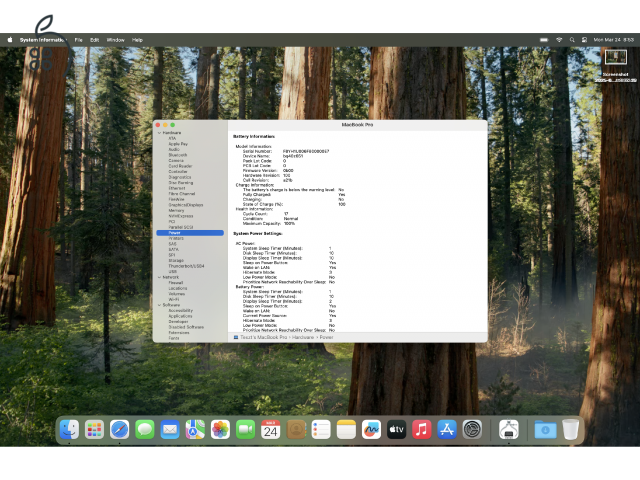Select the highlighted Power item
Image resolution: width=640 pixels, height=480 pixels.
click(x=190, y=233)
